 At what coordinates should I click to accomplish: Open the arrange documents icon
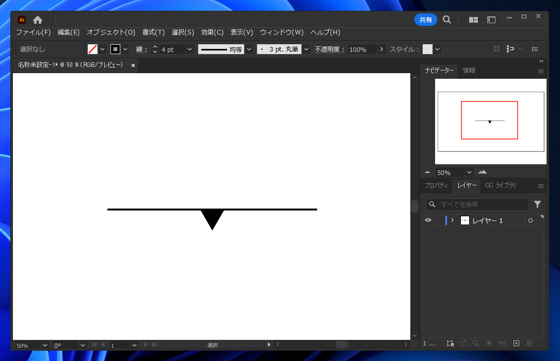pos(473,20)
